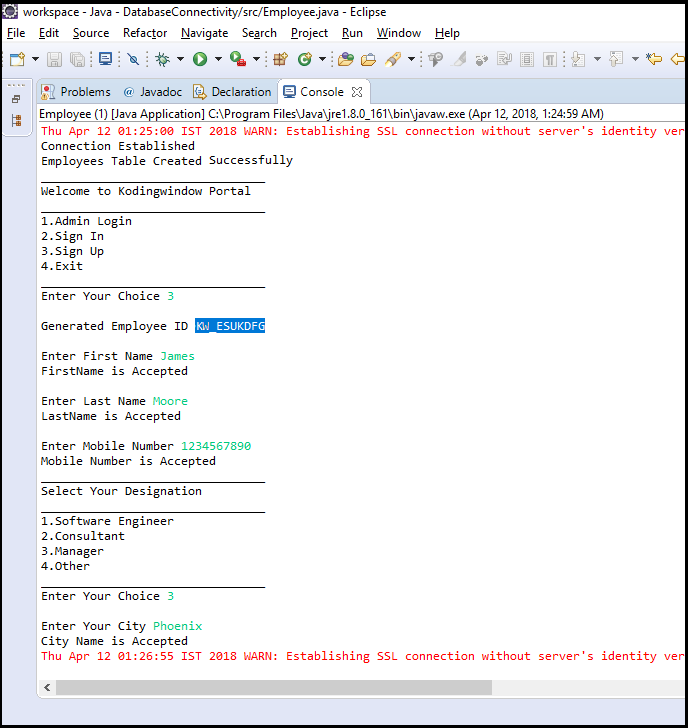Switch to the Problems tab
688x728 pixels.
[x=76, y=92]
